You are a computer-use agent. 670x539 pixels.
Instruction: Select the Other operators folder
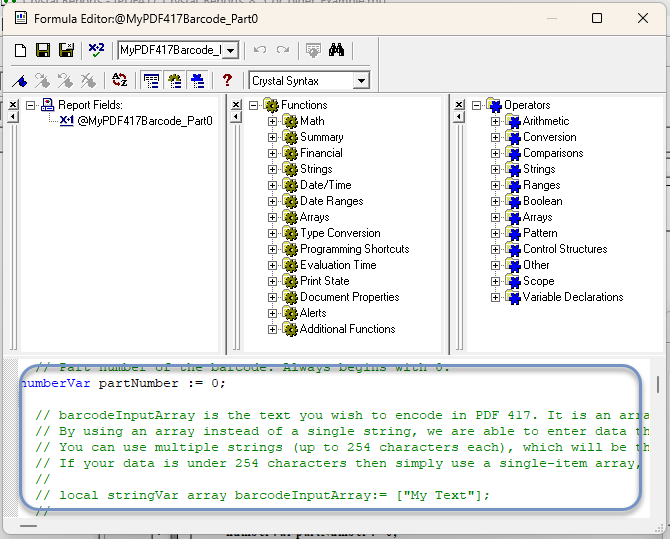536,265
